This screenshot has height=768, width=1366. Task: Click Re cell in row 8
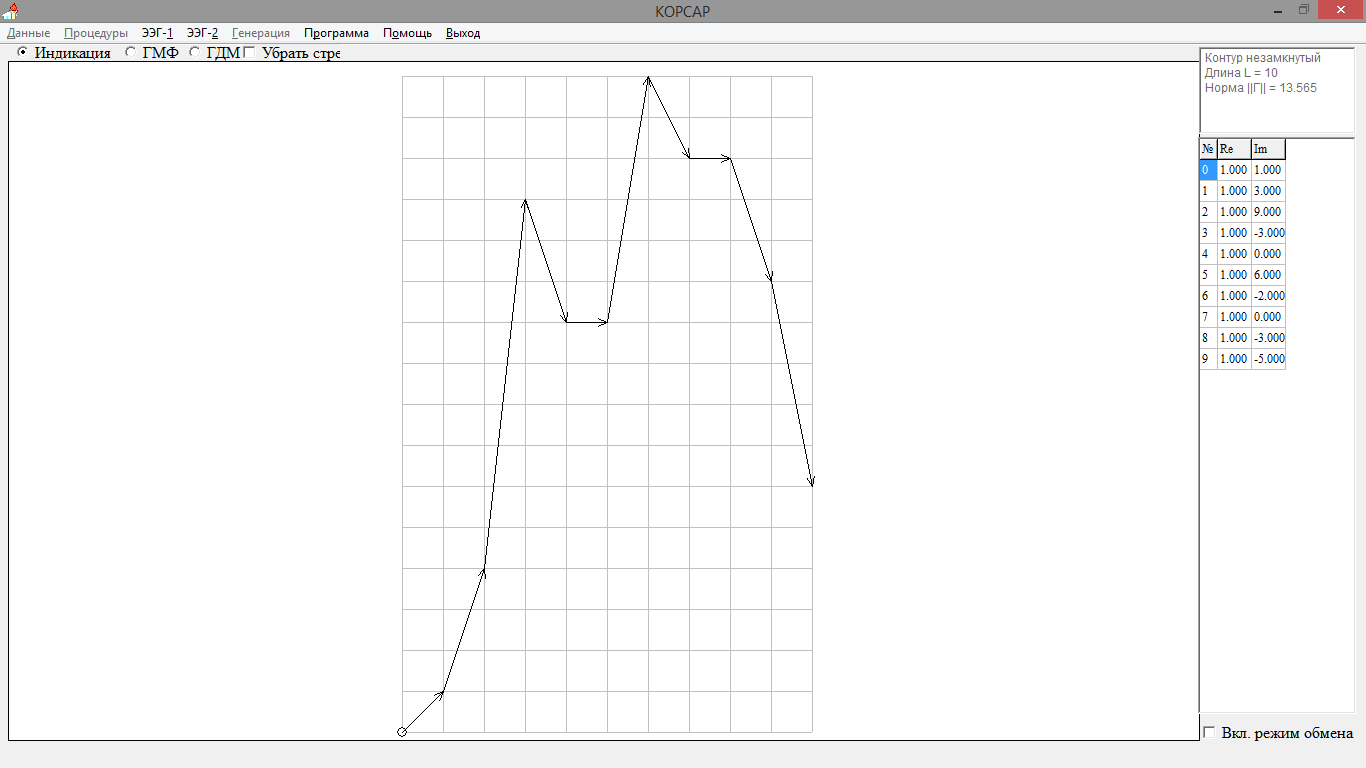pyautogui.click(x=1234, y=338)
